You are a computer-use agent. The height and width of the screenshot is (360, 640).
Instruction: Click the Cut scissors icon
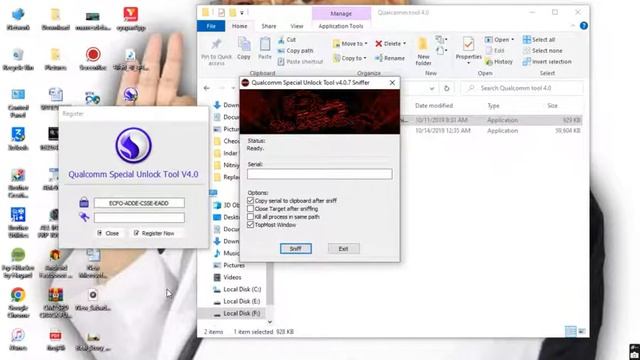(281, 40)
